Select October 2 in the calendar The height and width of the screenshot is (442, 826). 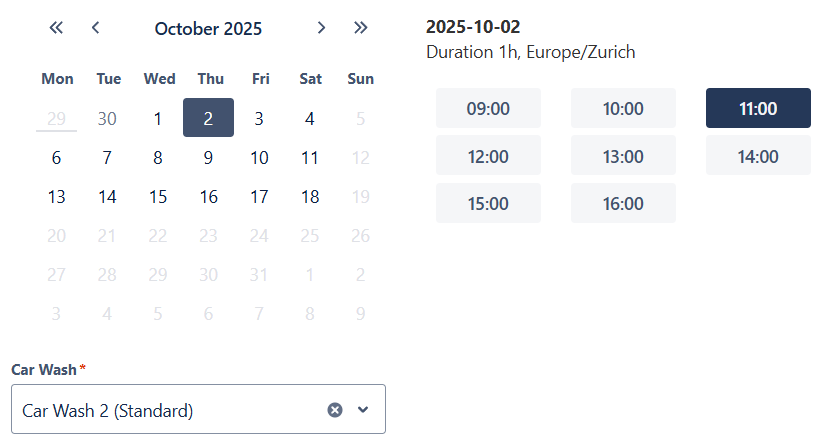pyautogui.click(x=208, y=118)
